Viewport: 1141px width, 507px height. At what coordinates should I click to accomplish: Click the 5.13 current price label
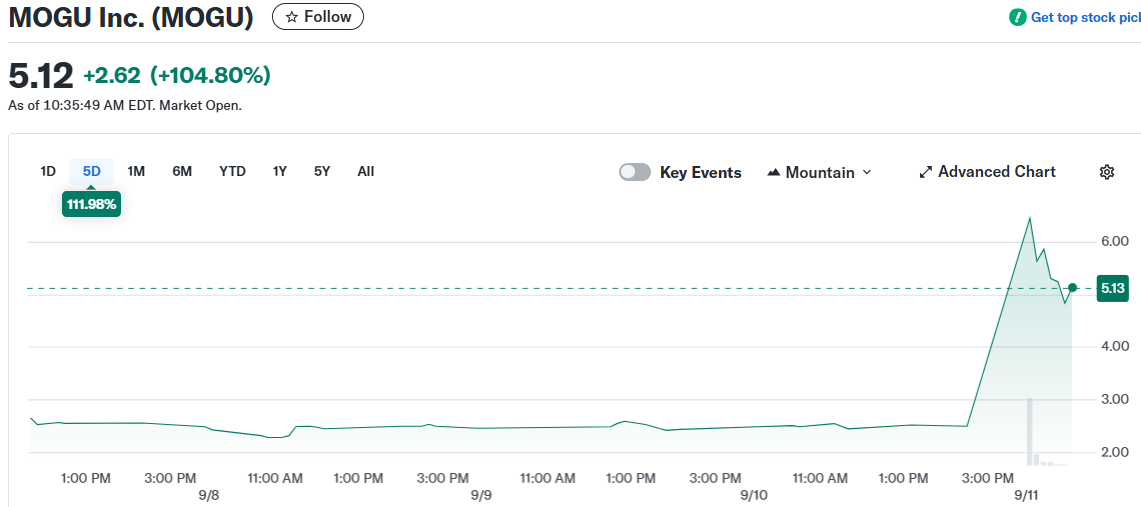pos(1113,289)
